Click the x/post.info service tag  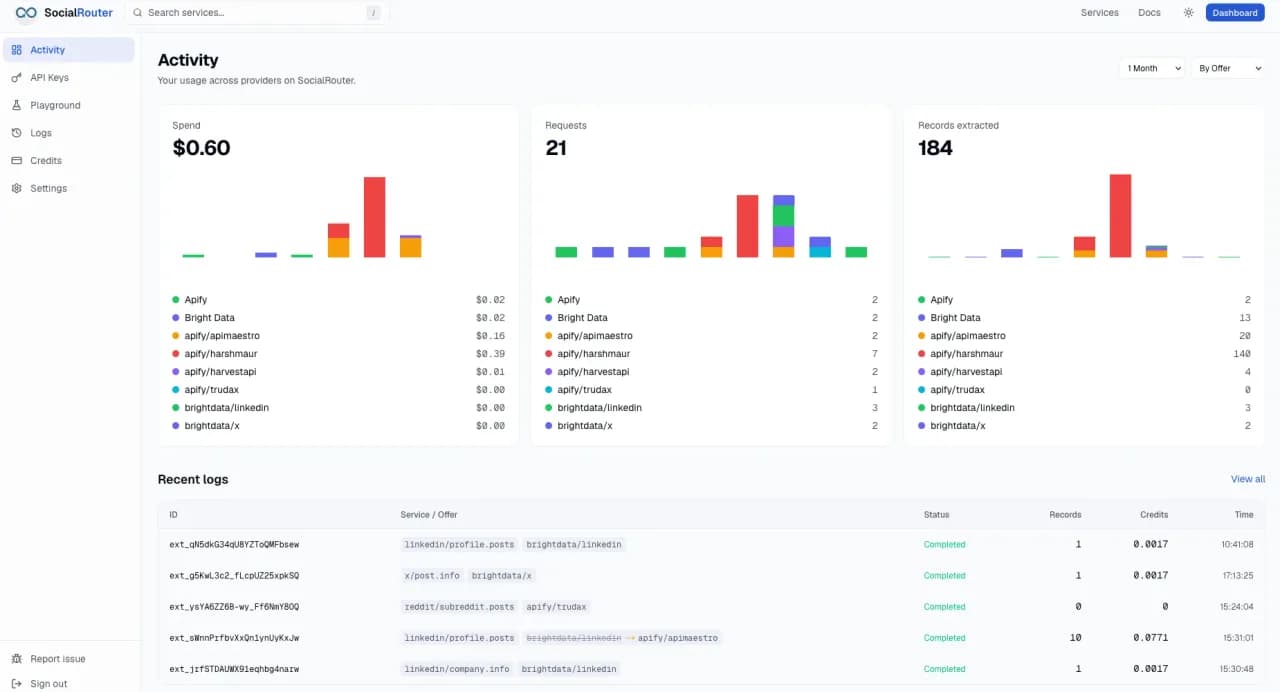click(432, 576)
